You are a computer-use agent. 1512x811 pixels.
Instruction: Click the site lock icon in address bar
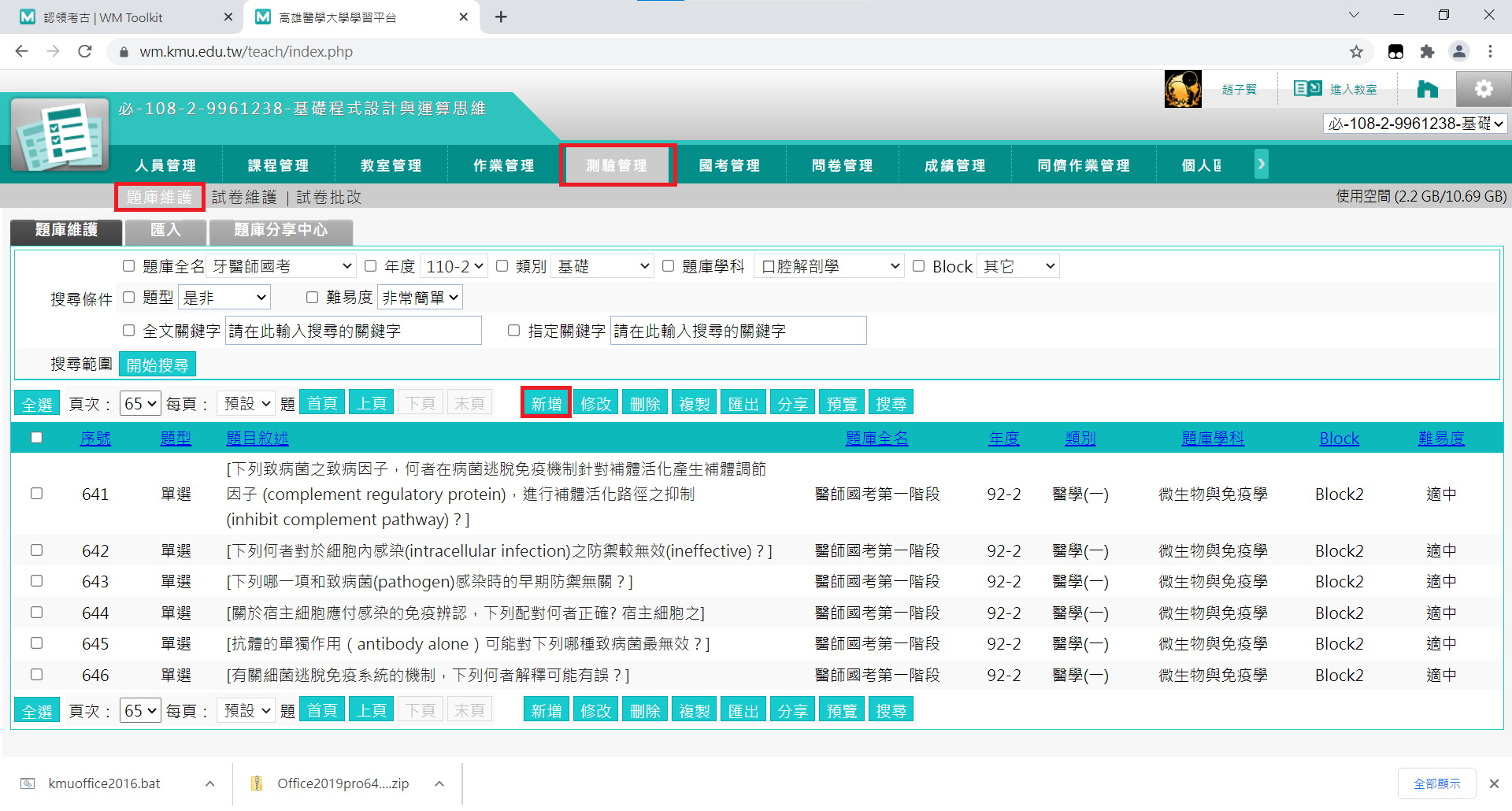(123, 52)
